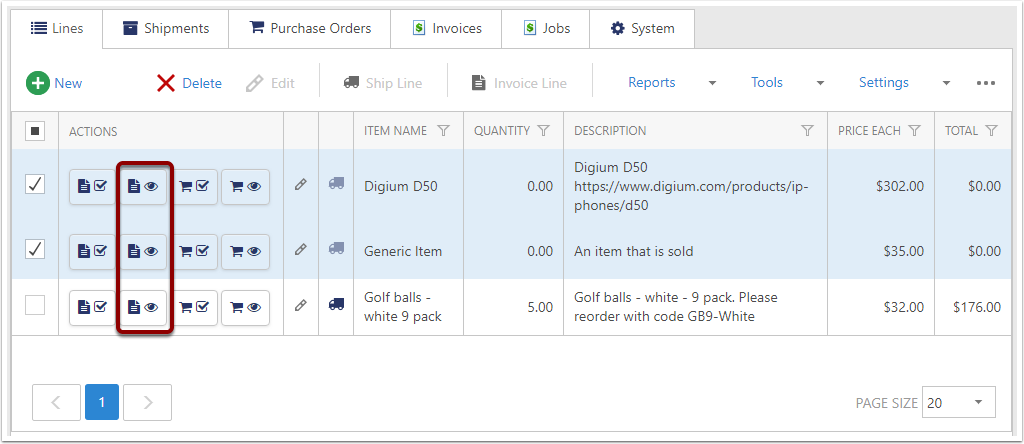Click the purchase order cart-check icon for Golf balls
This screenshot has width=1024, height=444.
coord(193,307)
